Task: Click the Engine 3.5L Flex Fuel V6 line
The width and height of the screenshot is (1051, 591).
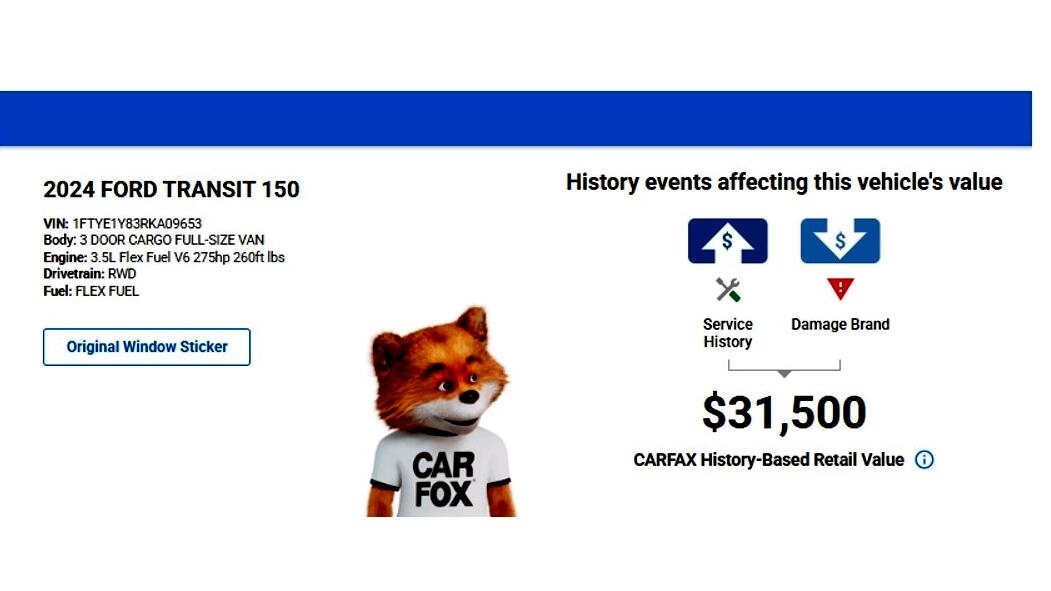Action: click(x=163, y=257)
